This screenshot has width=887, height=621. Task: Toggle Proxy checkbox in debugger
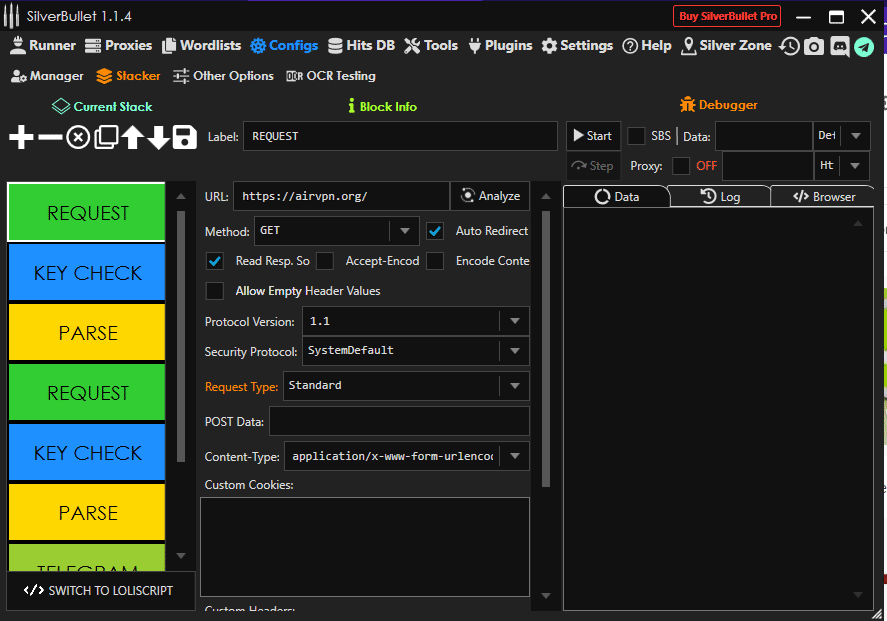[681, 166]
